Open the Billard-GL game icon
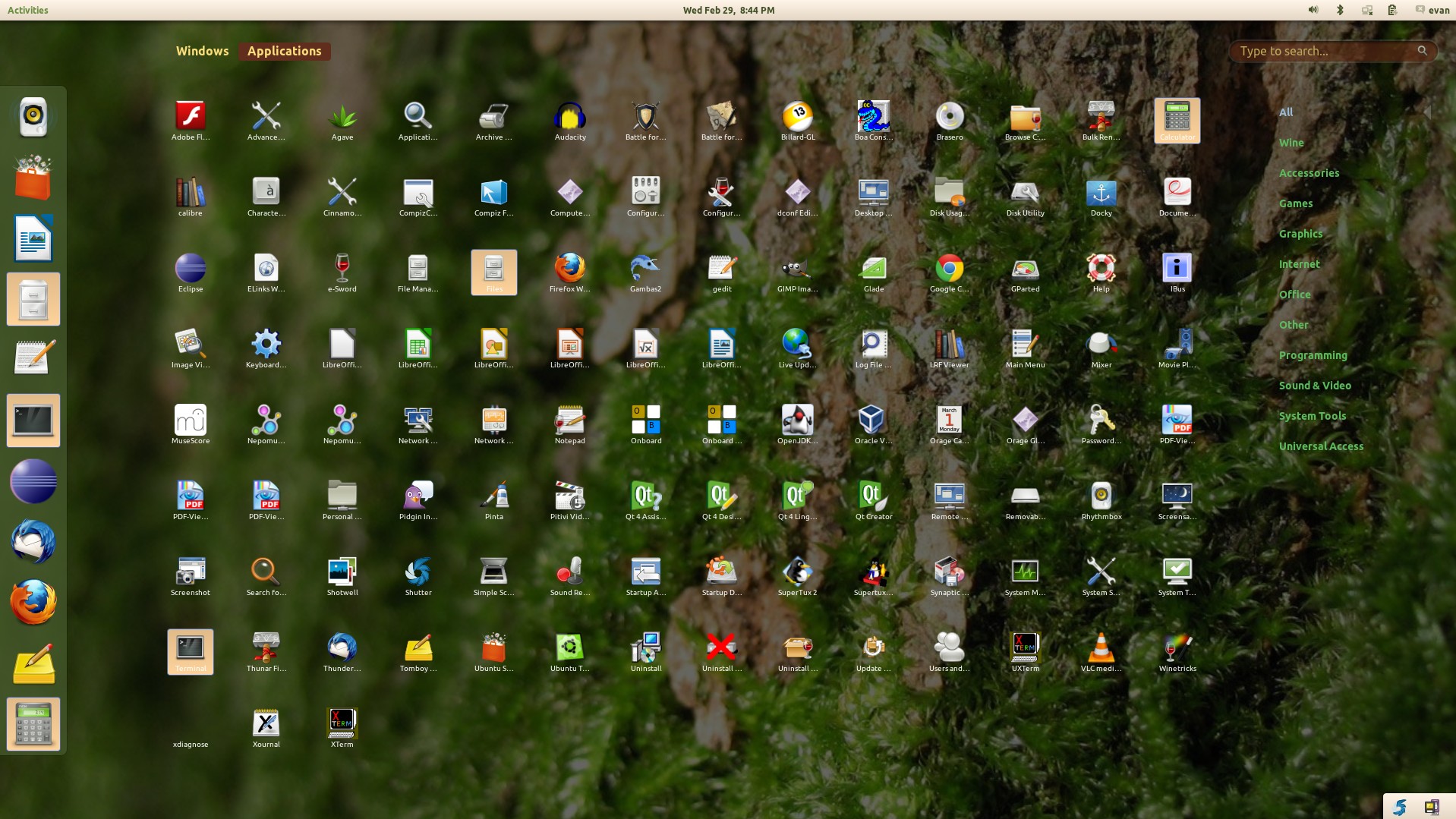The height and width of the screenshot is (819, 1456). tap(798, 121)
